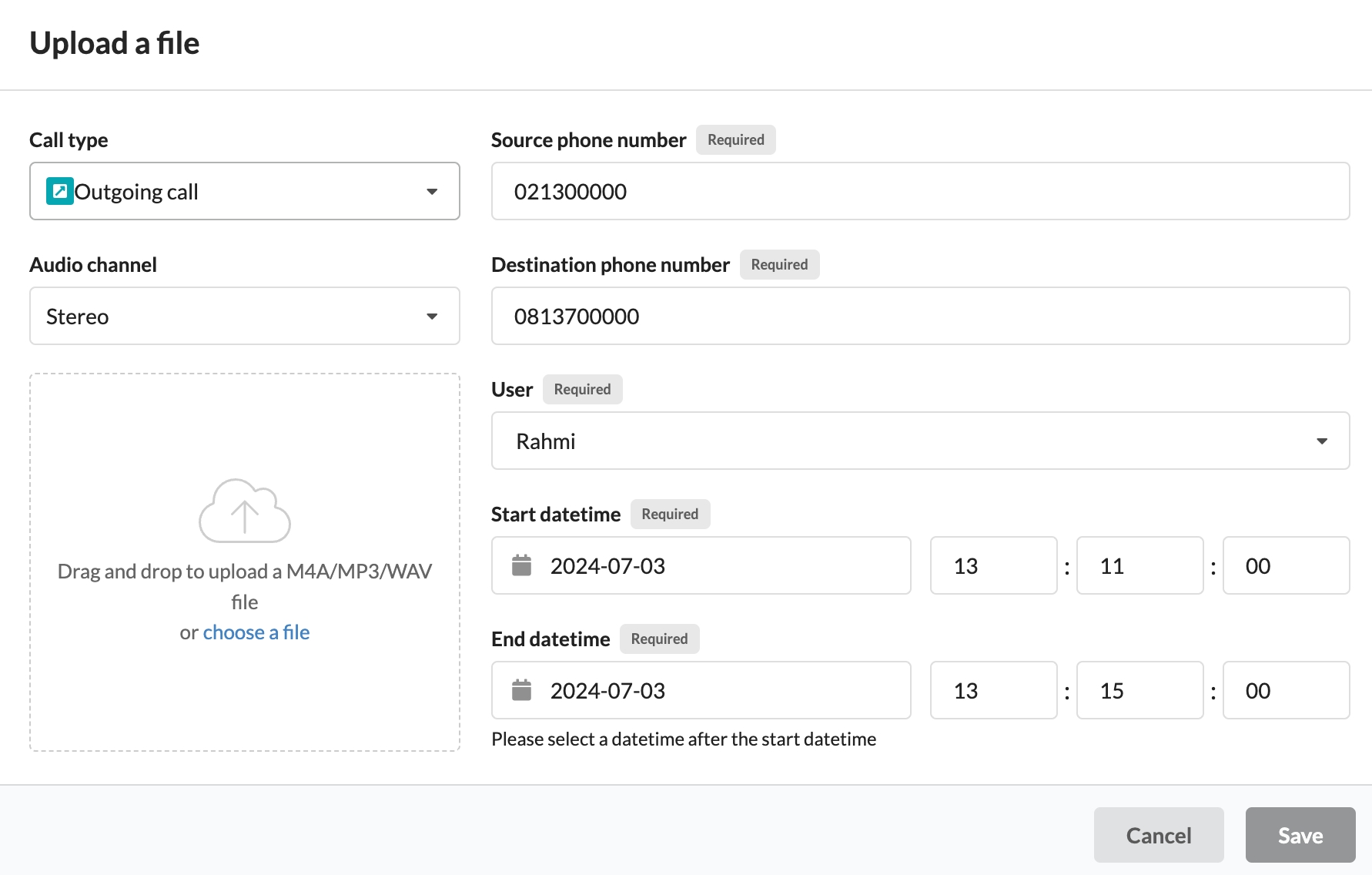Focus the Destination phone number field
Image resolution: width=1372 pixels, height=875 pixels.
pos(920,316)
